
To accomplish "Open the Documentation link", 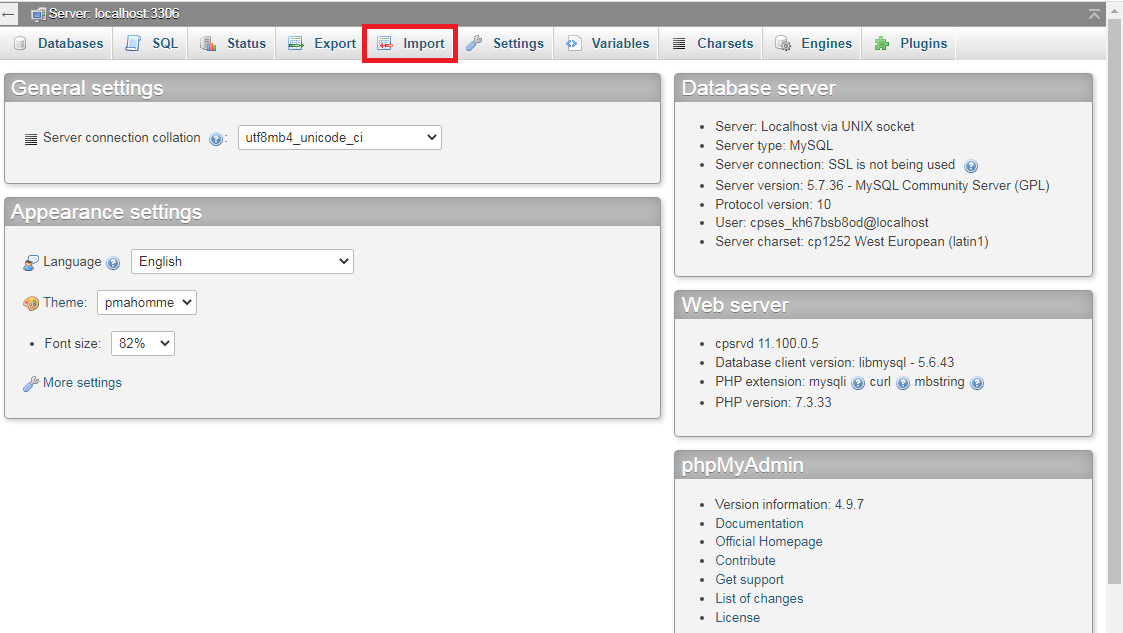I will click(x=759, y=523).
